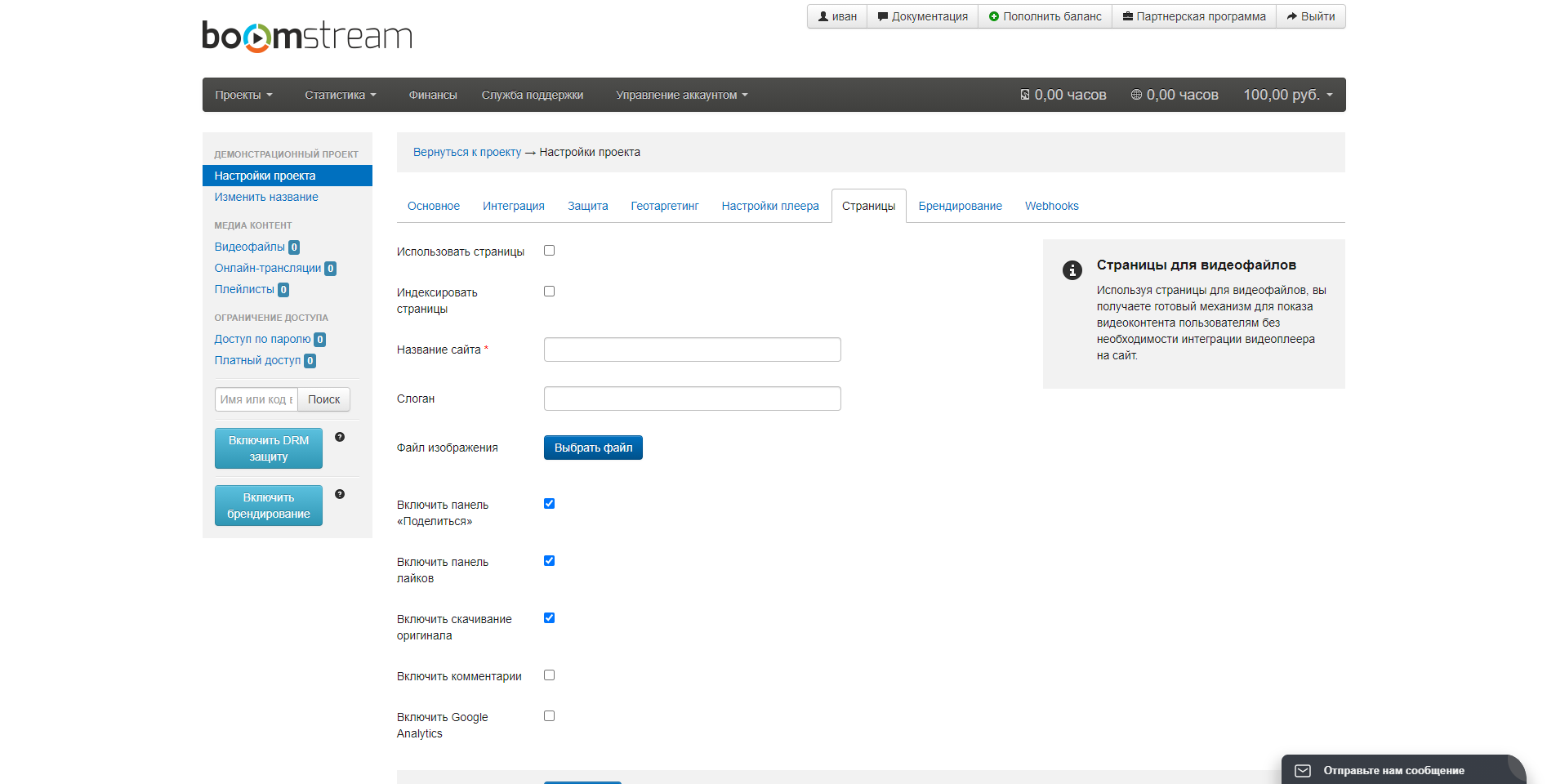Open Плейлисты in sidebar

(x=244, y=289)
